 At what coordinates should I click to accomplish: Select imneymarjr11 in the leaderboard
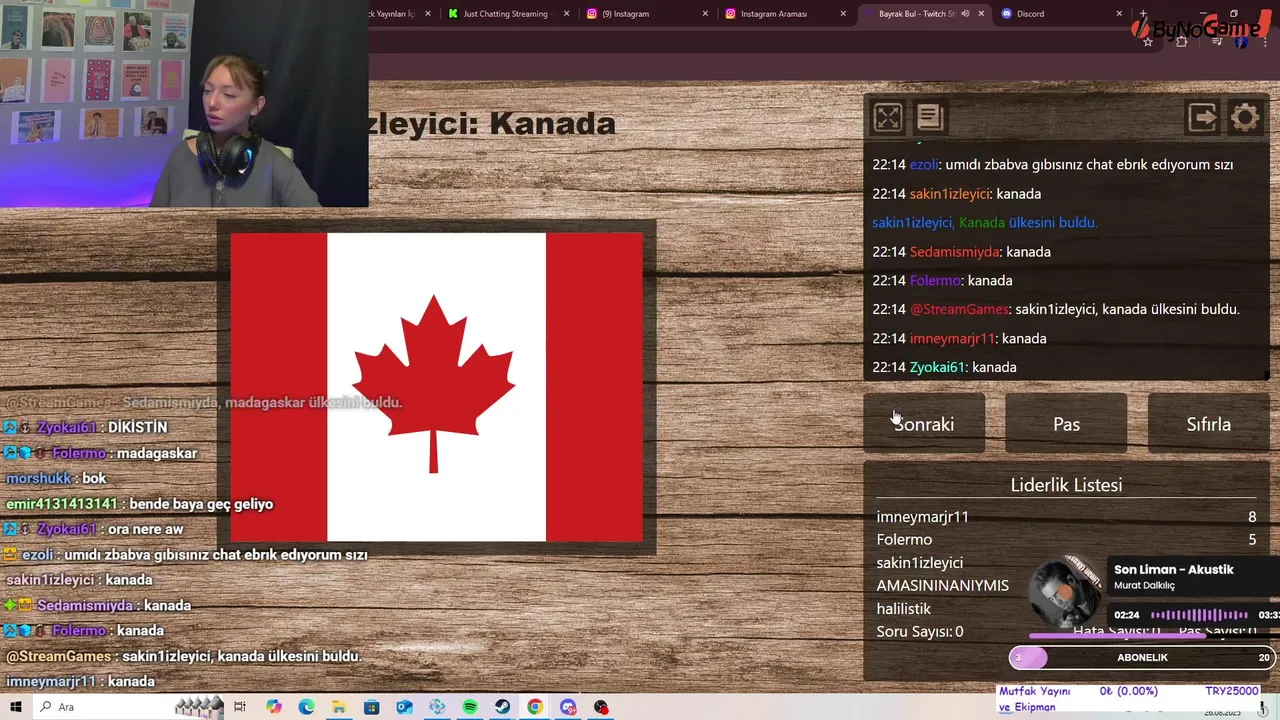922,517
